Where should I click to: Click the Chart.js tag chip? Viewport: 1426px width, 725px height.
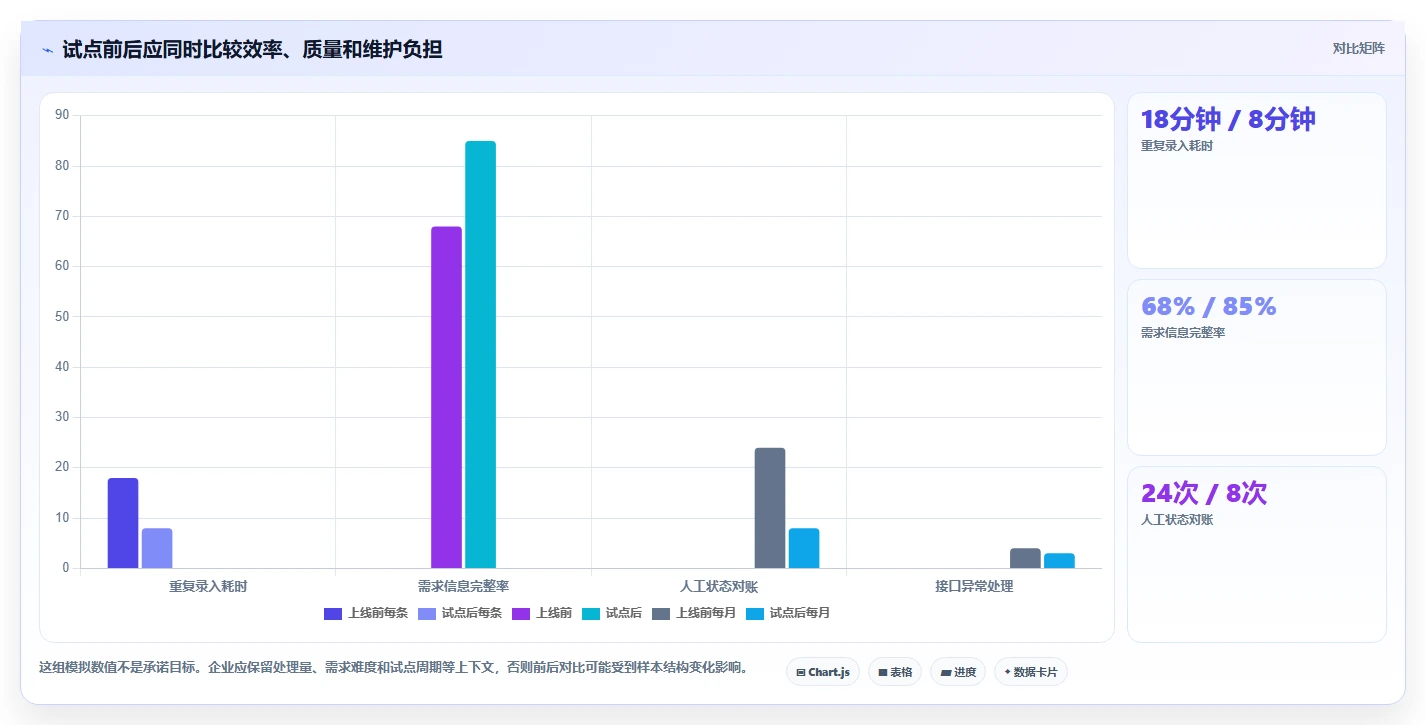click(823, 672)
